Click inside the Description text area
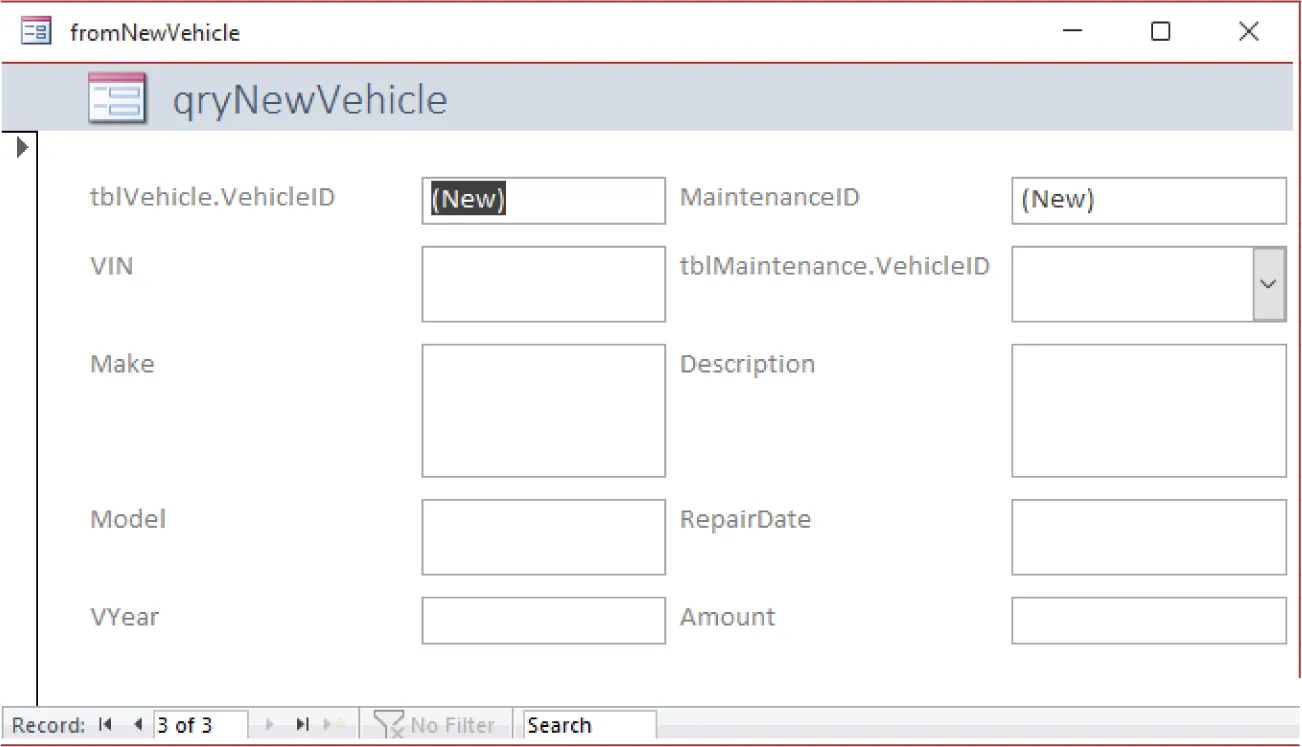The width and height of the screenshot is (1302, 747). point(1148,409)
